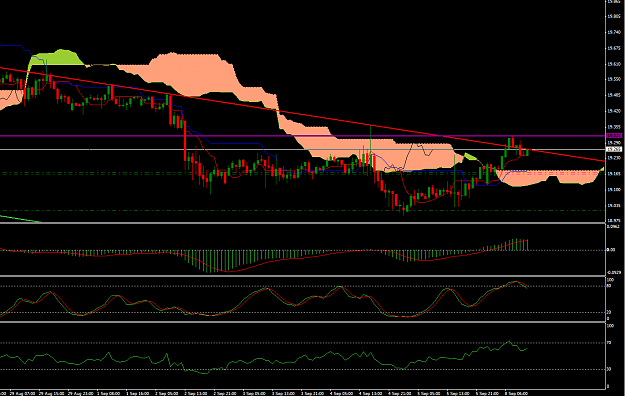The height and width of the screenshot is (396, 625).
Task: Click the 70 level label in RSI panel
Action: (x=609, y=343)
